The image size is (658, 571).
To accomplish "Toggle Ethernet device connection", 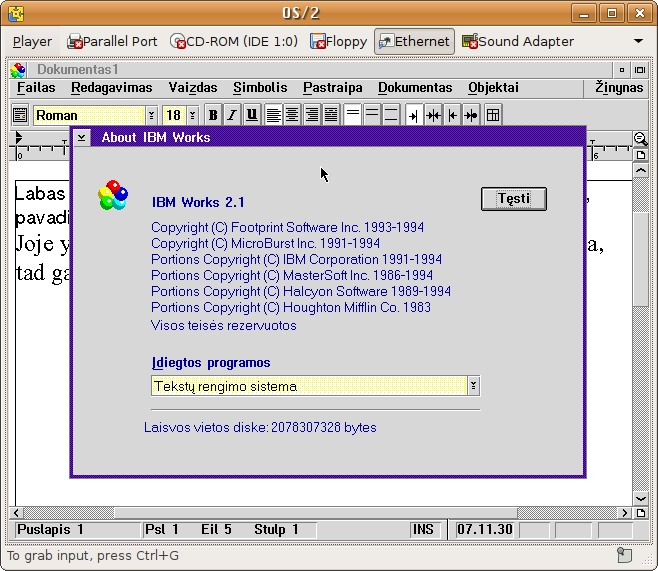I will pyautogui.click(x=414, y=42).
